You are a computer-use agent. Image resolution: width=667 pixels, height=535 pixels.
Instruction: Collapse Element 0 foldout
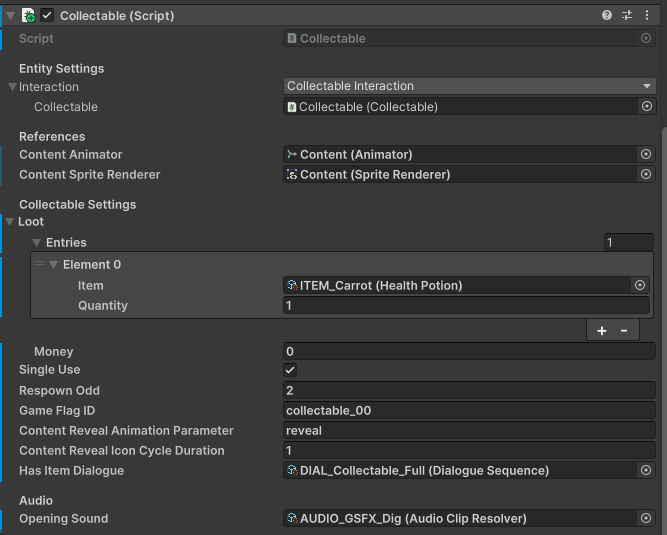54,265
